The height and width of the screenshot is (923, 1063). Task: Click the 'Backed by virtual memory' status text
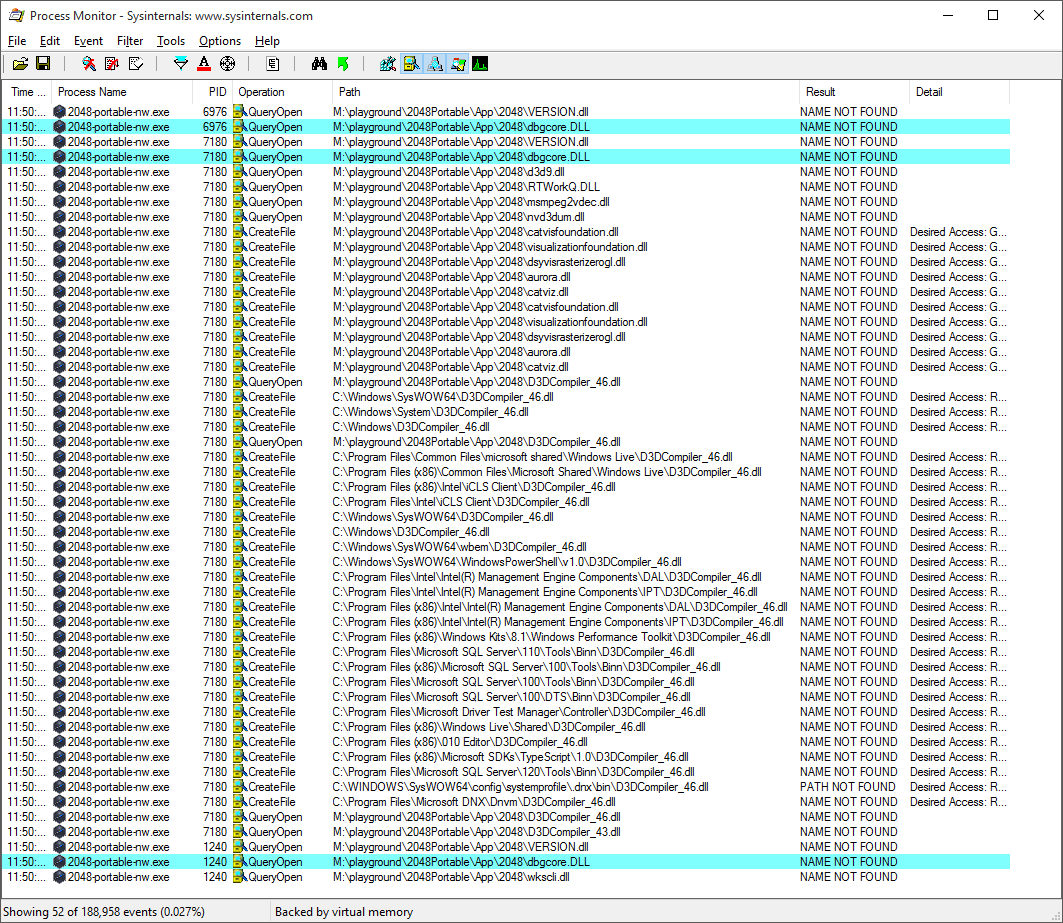coord(344,912)
